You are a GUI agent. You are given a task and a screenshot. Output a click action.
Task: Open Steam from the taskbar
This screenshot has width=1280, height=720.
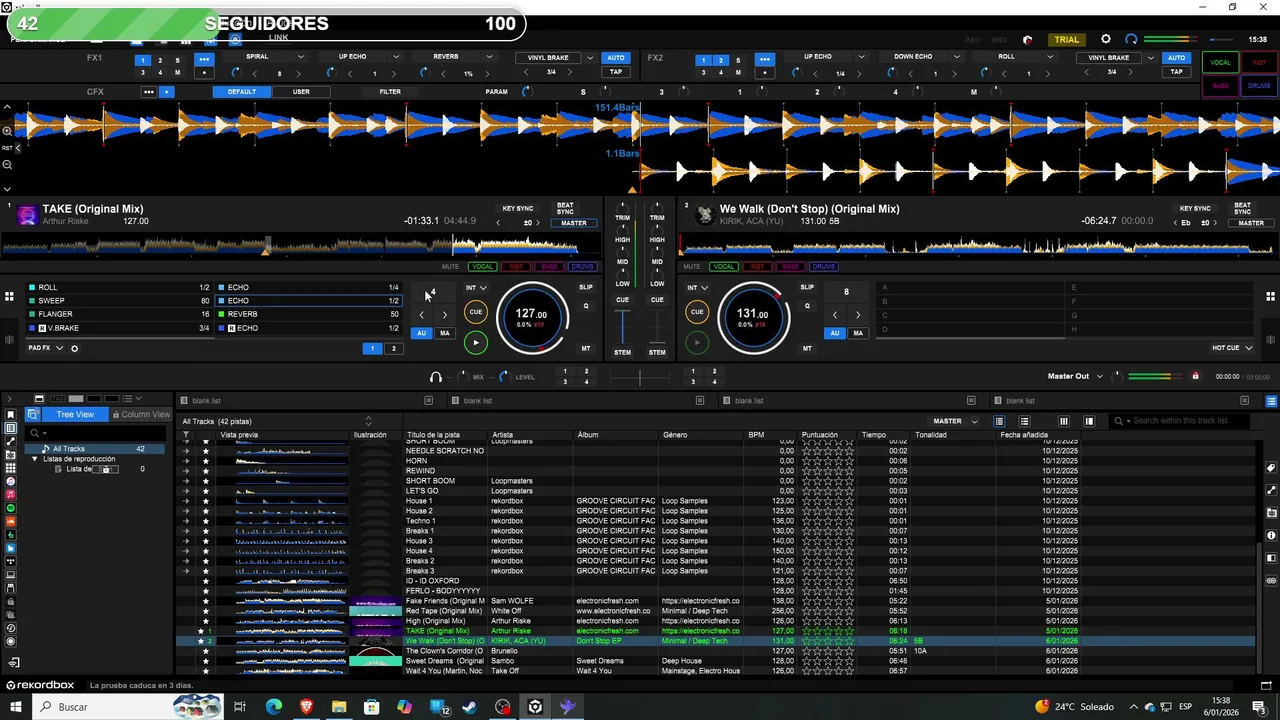[x=469, y=707]
